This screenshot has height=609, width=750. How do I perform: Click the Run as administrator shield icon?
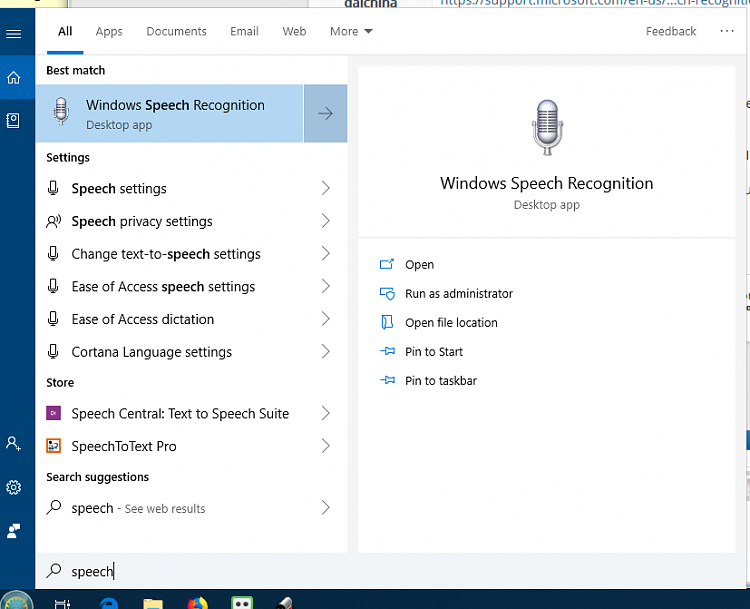(387, 293)
